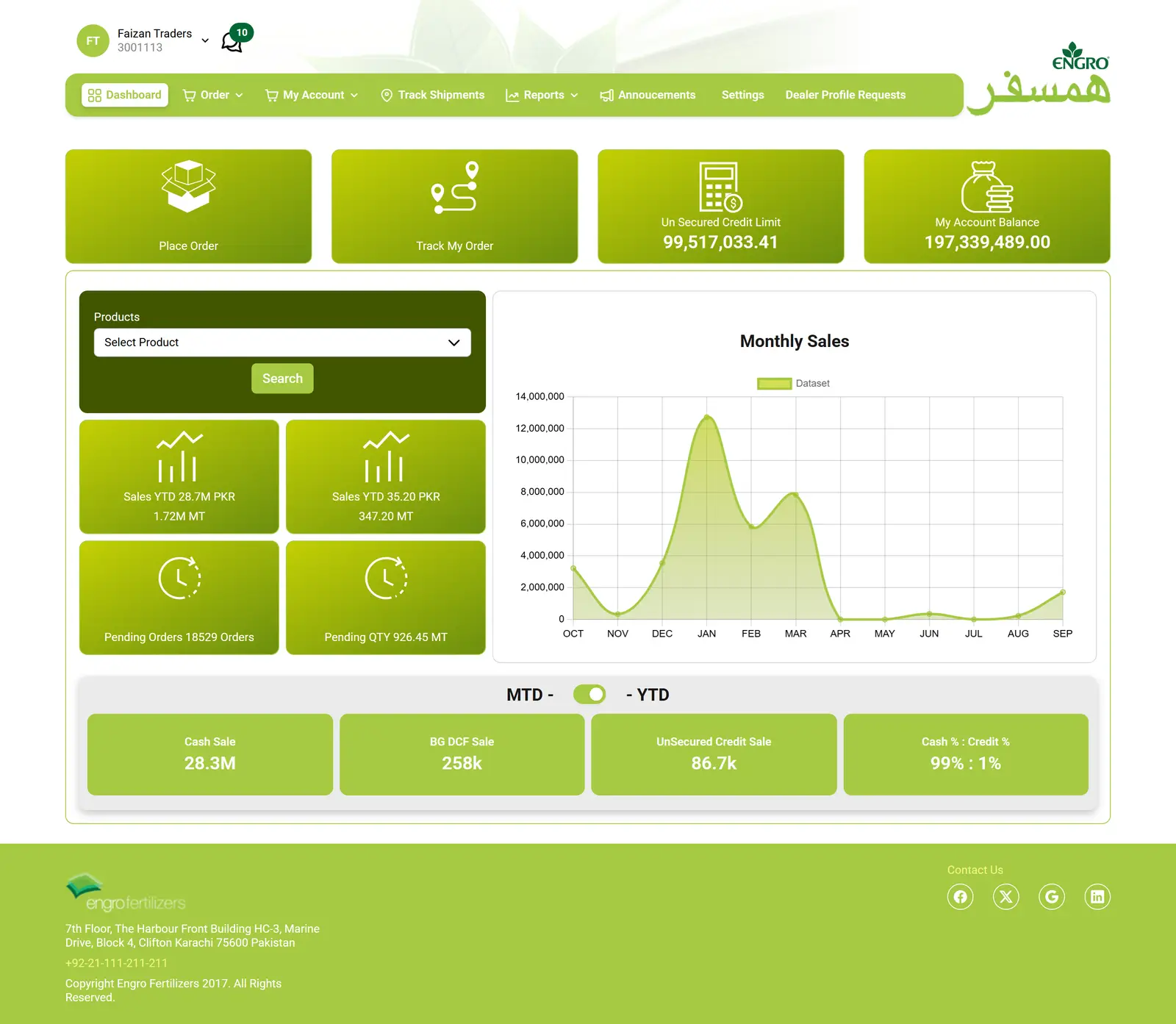This screenshot has height=1024, width=1176.
Task: Click the Annoucements megaphone icon
Action: pyautogui.click(x=606, y=96)
